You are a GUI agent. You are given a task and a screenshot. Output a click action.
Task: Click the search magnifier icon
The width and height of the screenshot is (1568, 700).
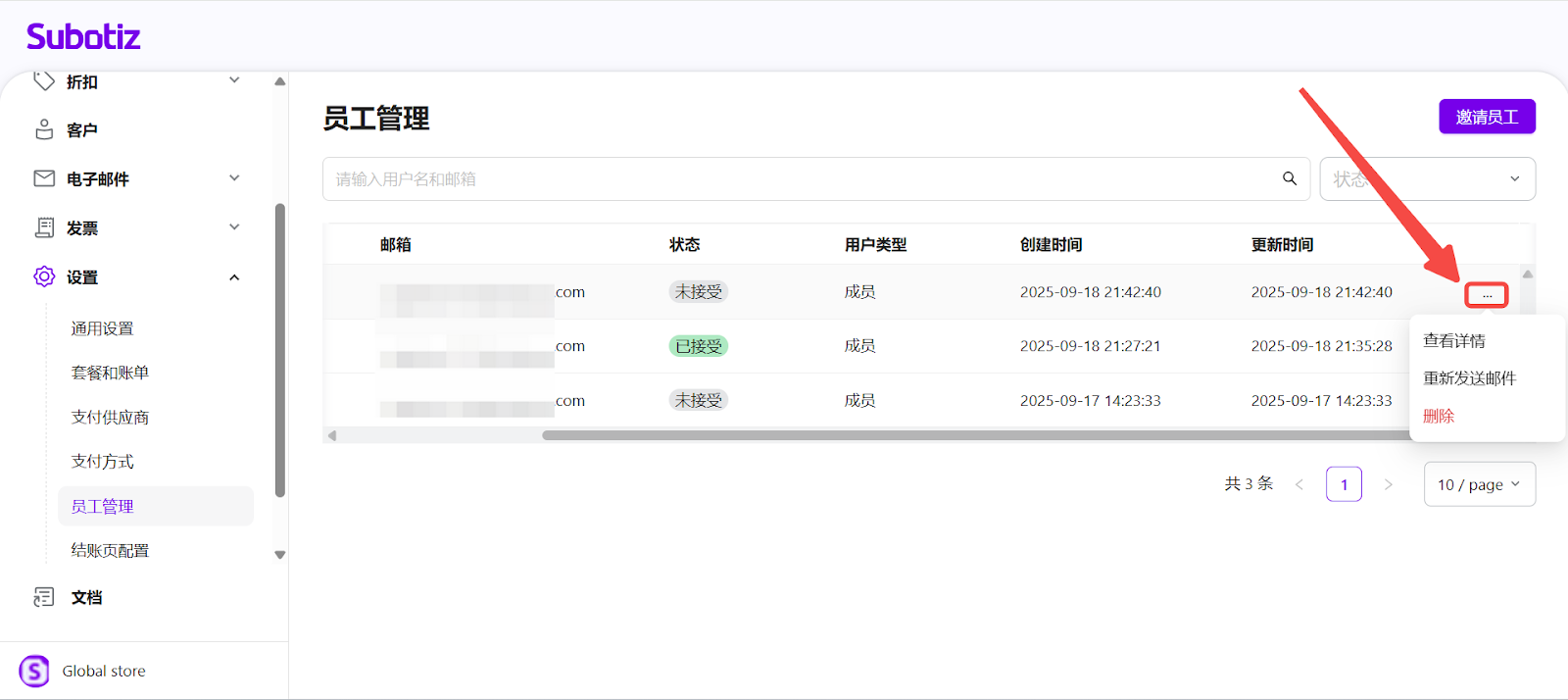(1290, 178)
